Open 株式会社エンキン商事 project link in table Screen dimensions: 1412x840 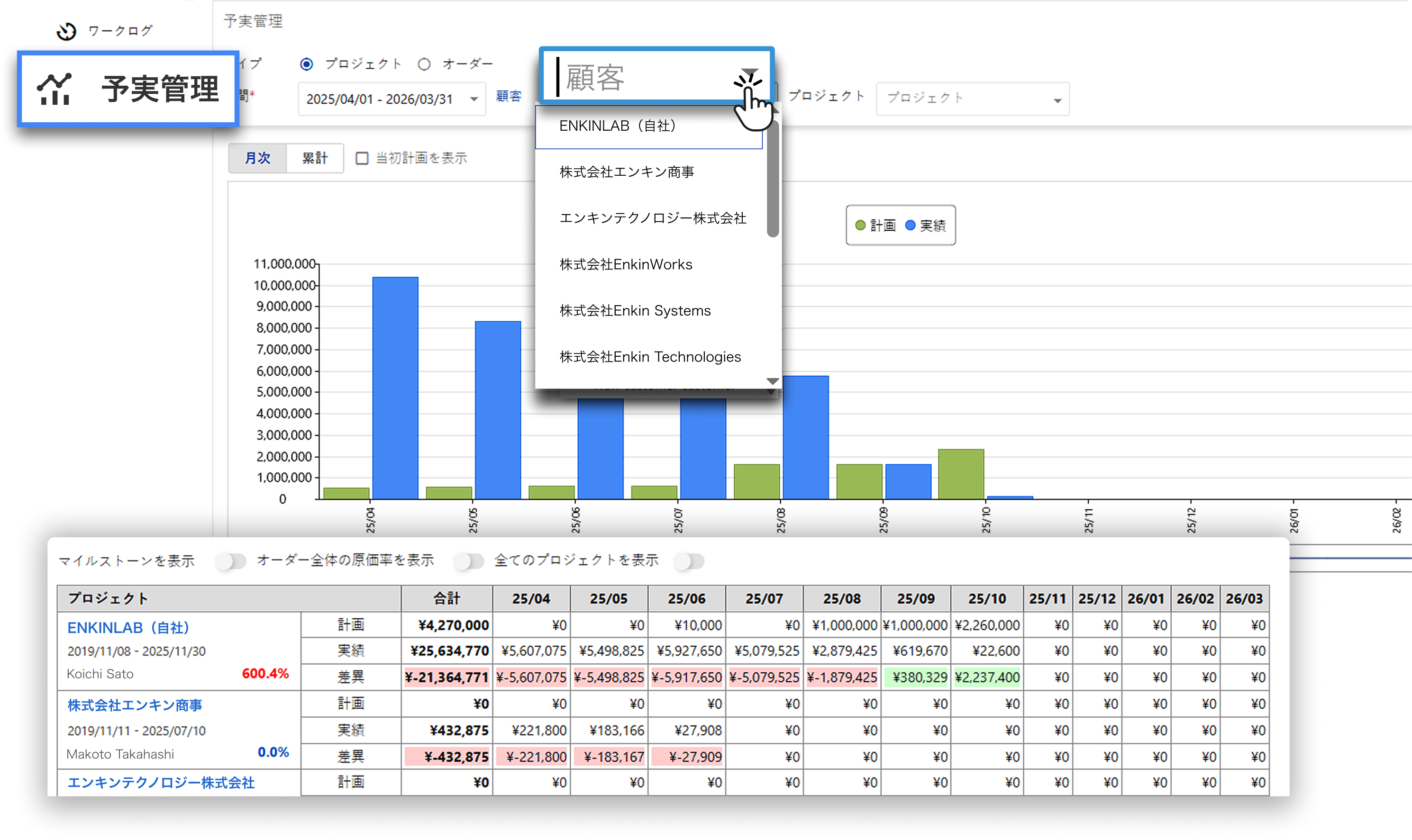(x=135, y=705)
